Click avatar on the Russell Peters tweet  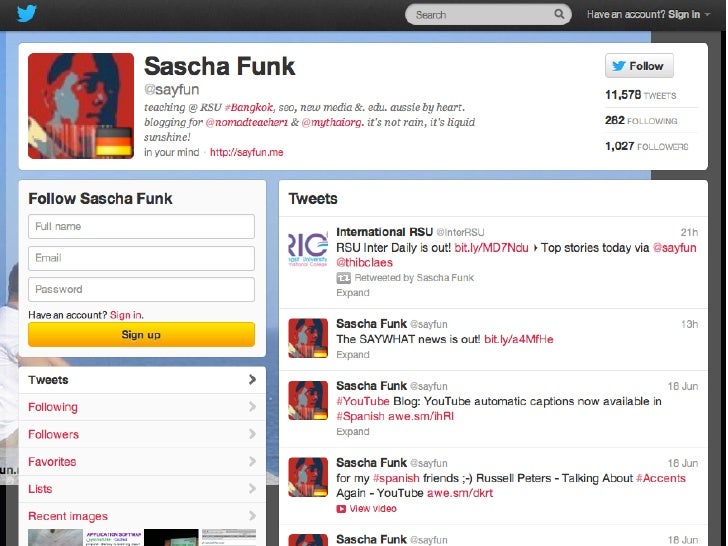click(x=308, y=477)
